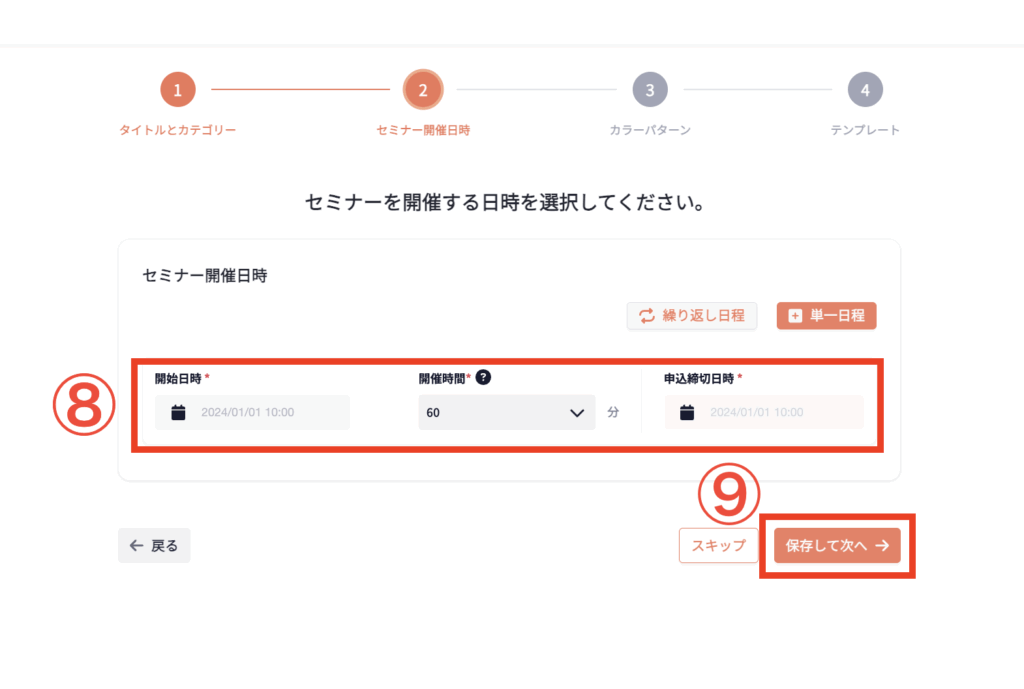The image size is (1024, 689).
Task: Open the 開催時間 duration dropdown showing 60
Action: point(495,412)
